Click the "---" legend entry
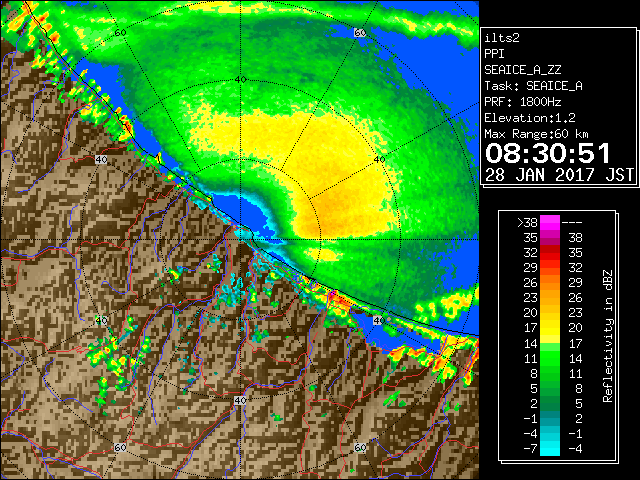 [572, 223]
